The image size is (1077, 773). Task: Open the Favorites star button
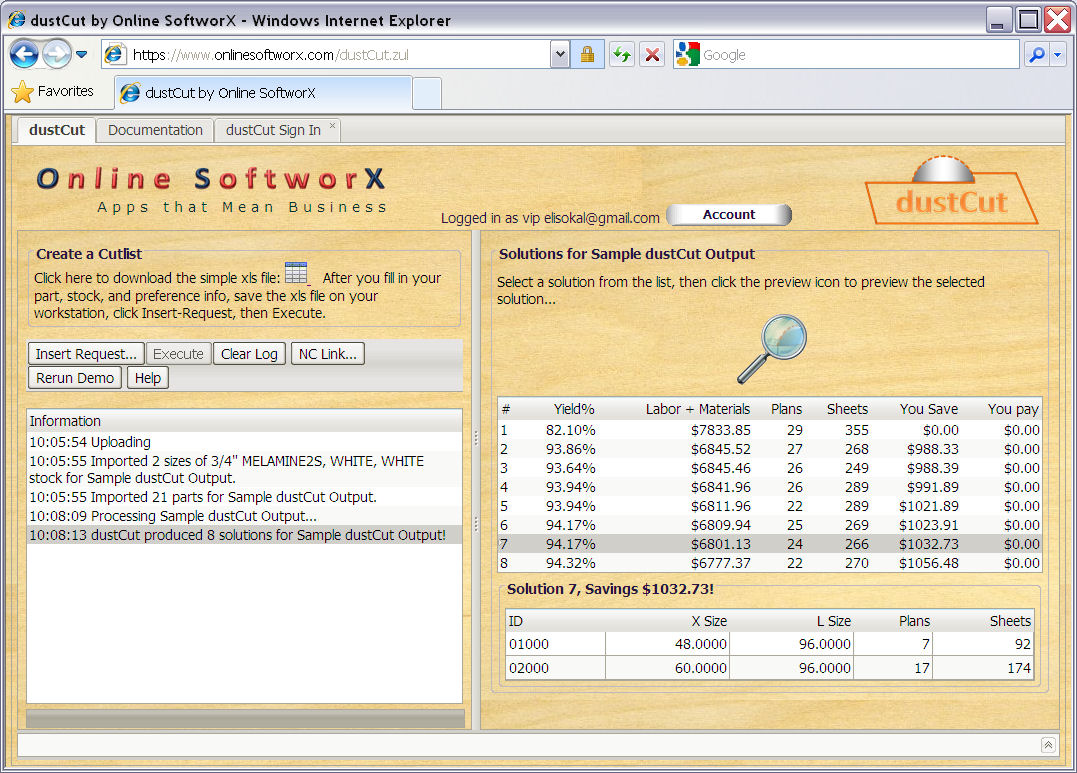(x=54, y=91)
